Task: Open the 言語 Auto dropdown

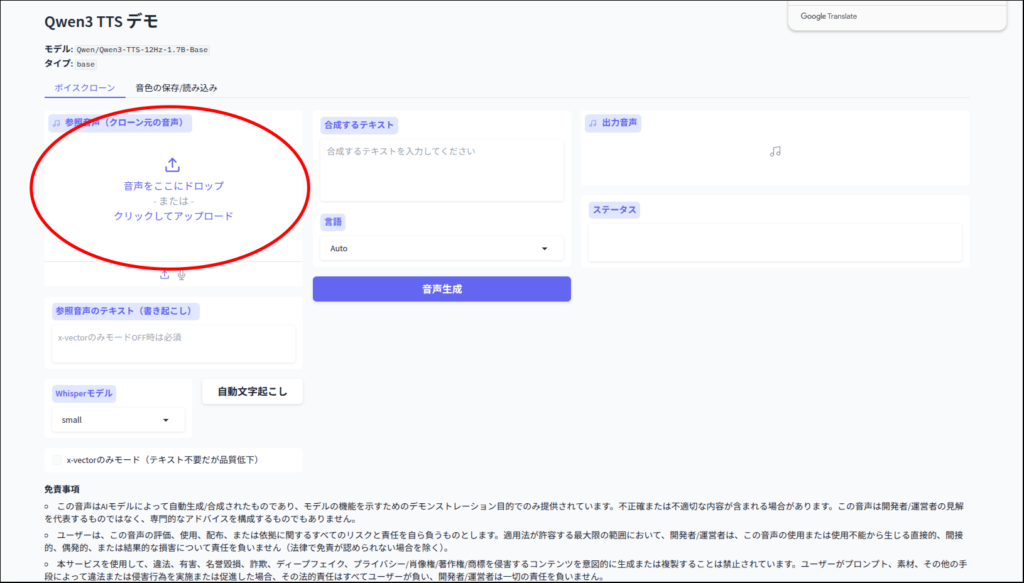Action: [x=438, y=248]
